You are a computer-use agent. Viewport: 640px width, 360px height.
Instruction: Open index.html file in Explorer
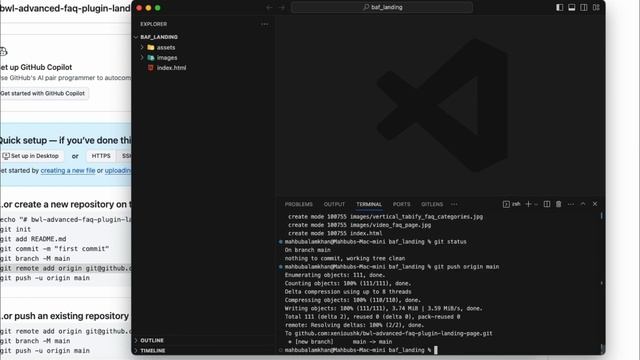click(171, 68)
